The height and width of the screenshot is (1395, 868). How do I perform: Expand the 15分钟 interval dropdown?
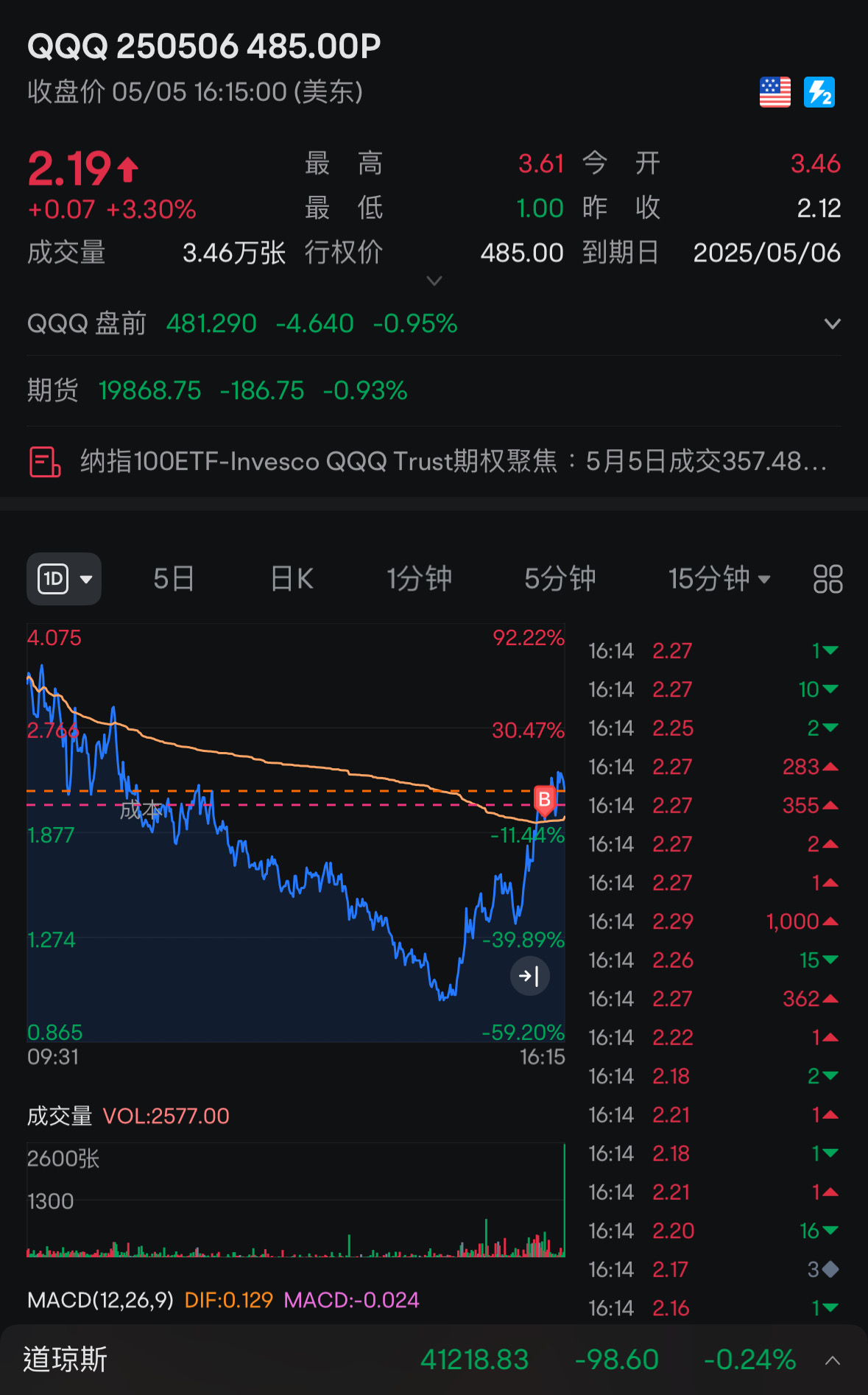pyautogui.click(x=719, y=579)
